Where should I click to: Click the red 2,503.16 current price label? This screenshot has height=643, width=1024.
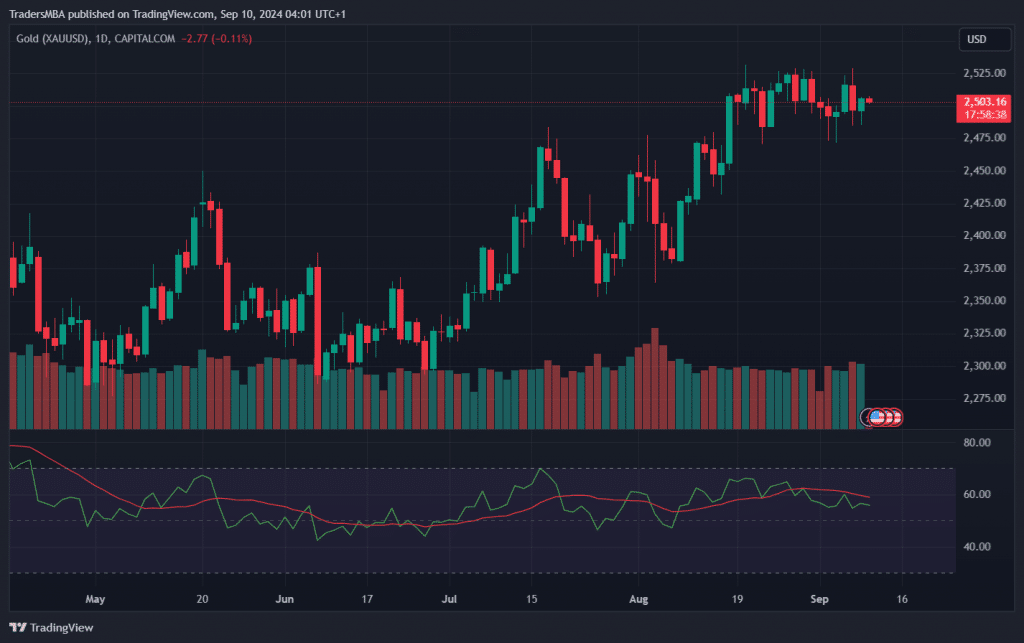pyautogui.click(x=985, y=101)
